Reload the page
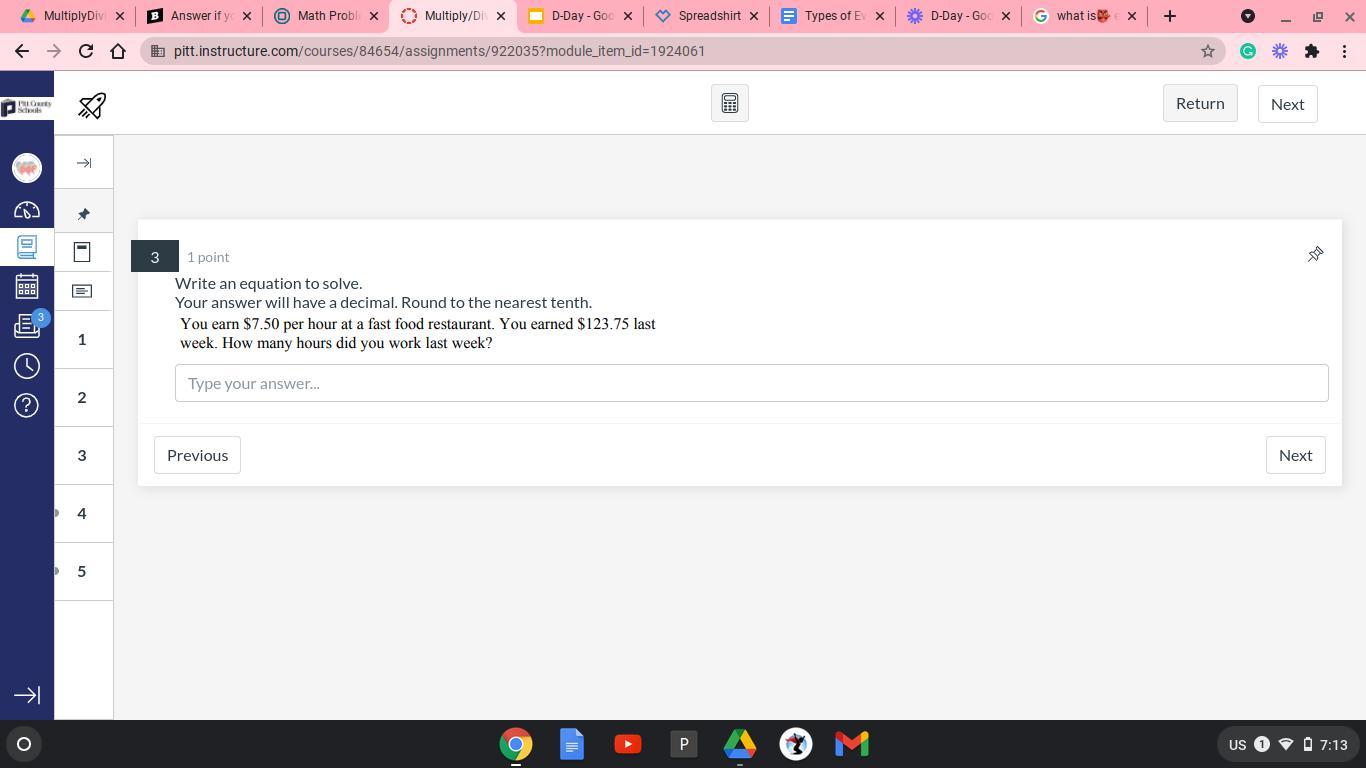 86,51
